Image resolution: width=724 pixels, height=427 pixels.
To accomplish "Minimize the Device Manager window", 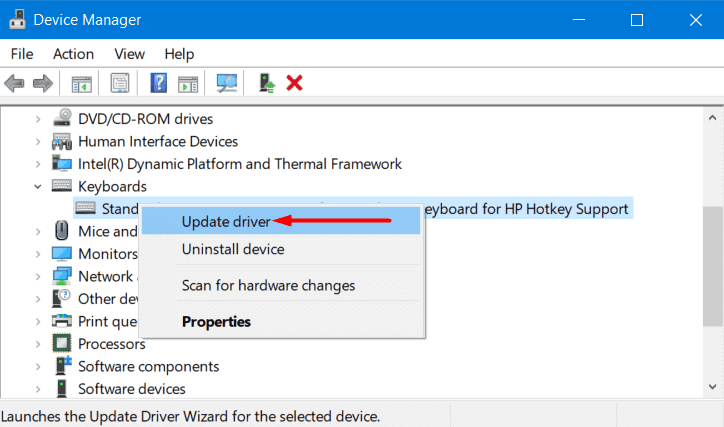I will (579, 20).
